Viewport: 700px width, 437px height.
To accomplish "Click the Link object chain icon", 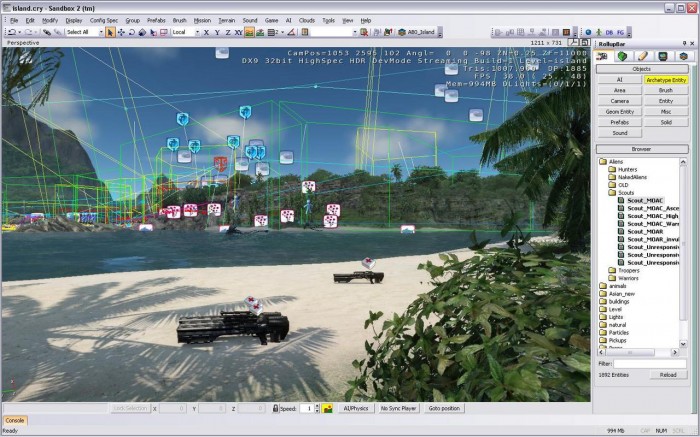I will [x=46, y=32].
